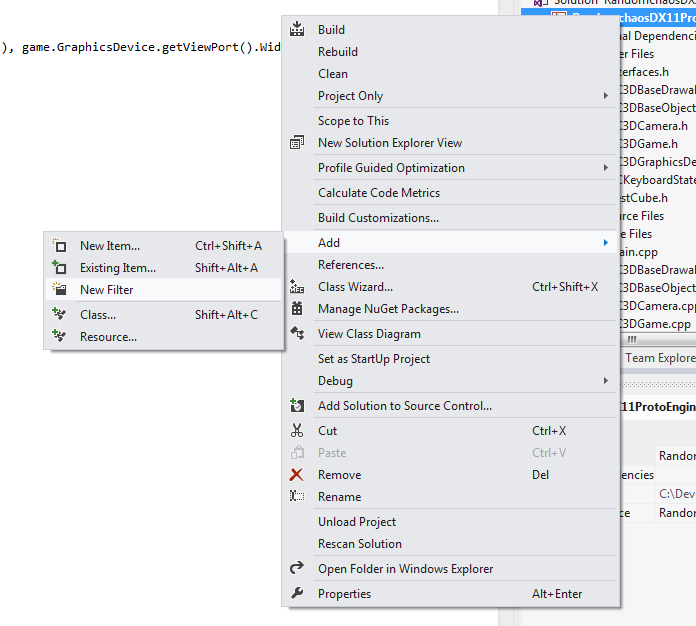Click the Properties wrench icon
Viewport: 696px width, 626px height.
point(297,593)
